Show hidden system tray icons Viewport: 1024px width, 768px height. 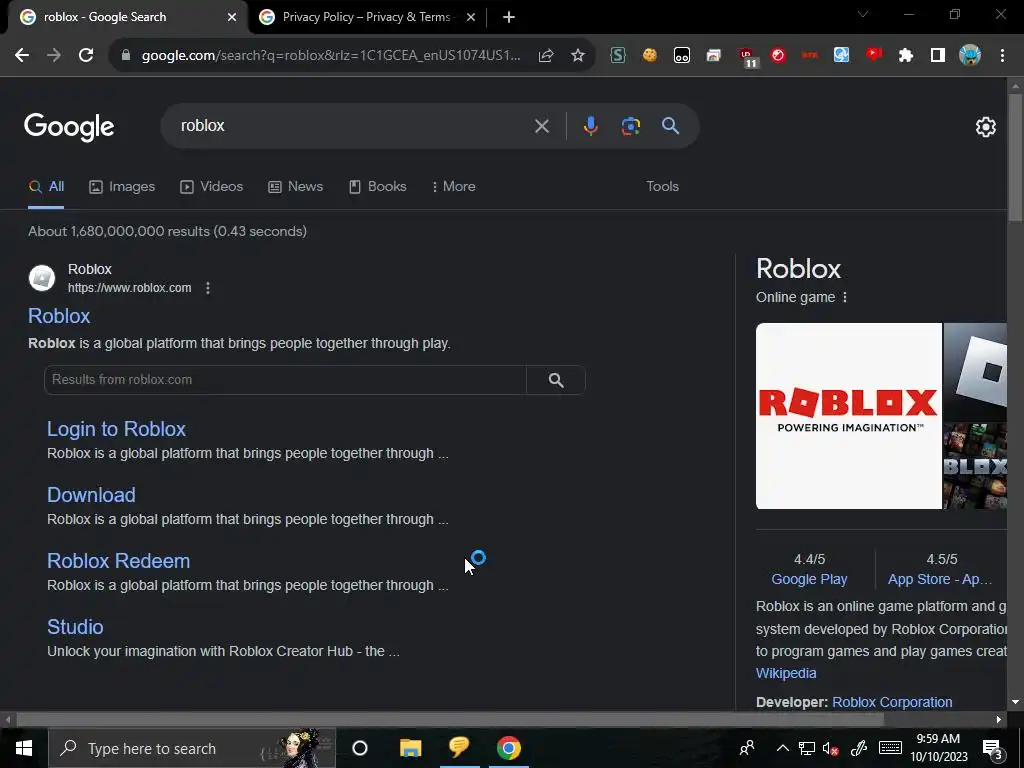click(782, 748)
